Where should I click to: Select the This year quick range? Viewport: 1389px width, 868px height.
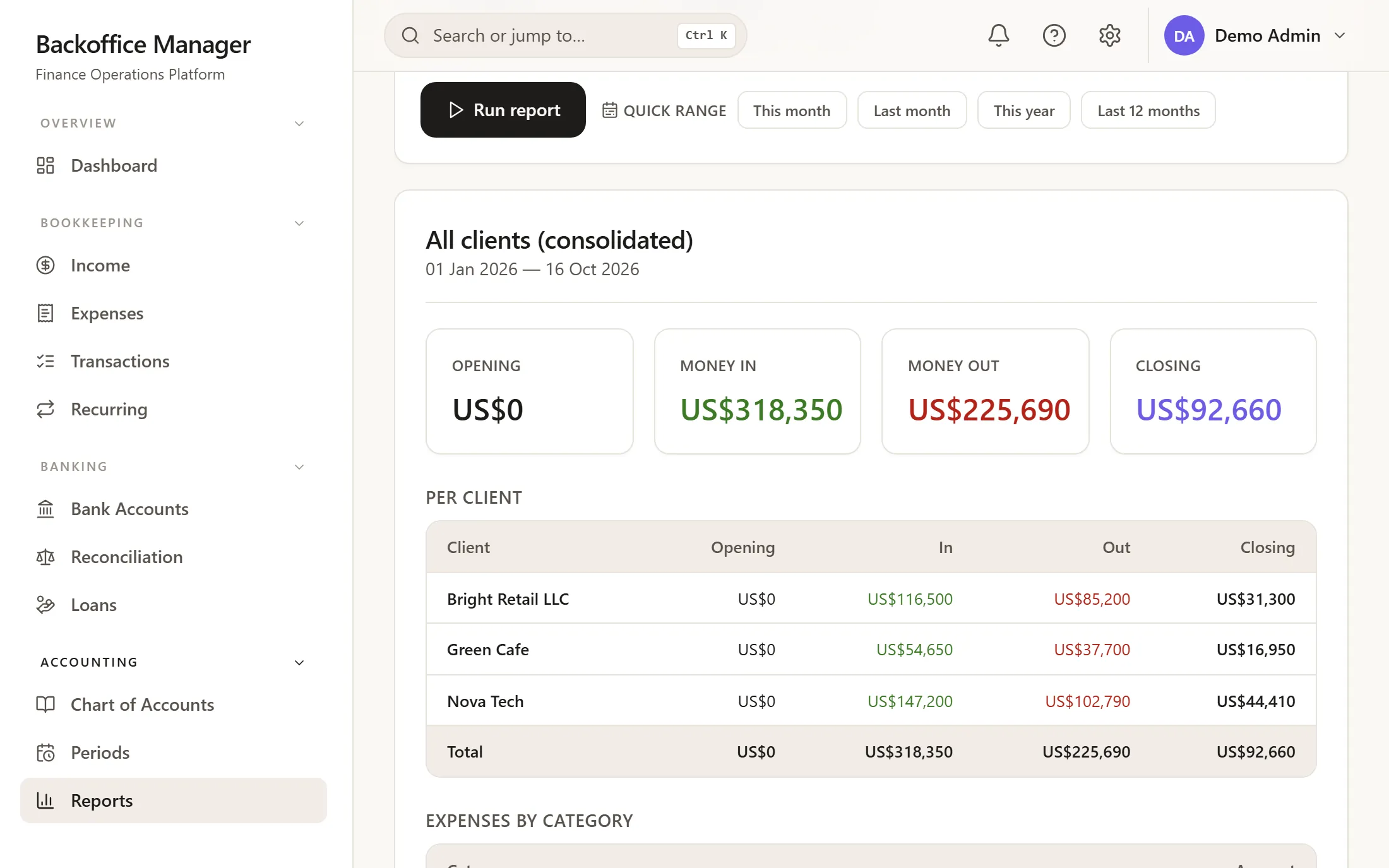click(x=1023, y=110)
